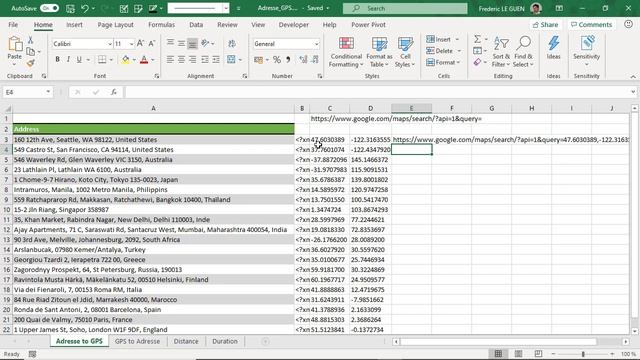Open the font size dropdown
This screenshot has width=640, height=360.
coord(131,44)
